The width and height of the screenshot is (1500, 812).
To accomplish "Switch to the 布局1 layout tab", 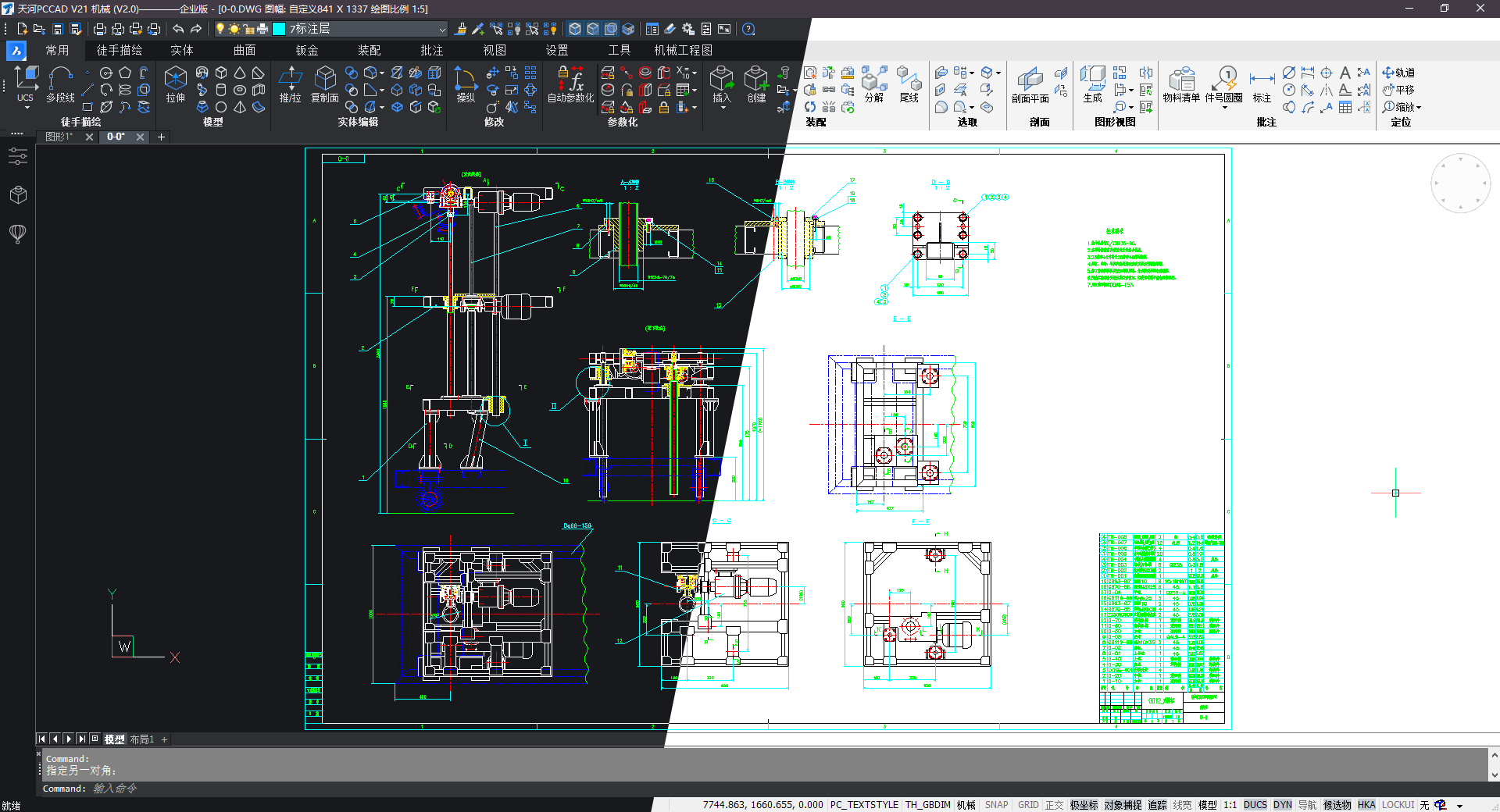I will (x=141, y=739).
